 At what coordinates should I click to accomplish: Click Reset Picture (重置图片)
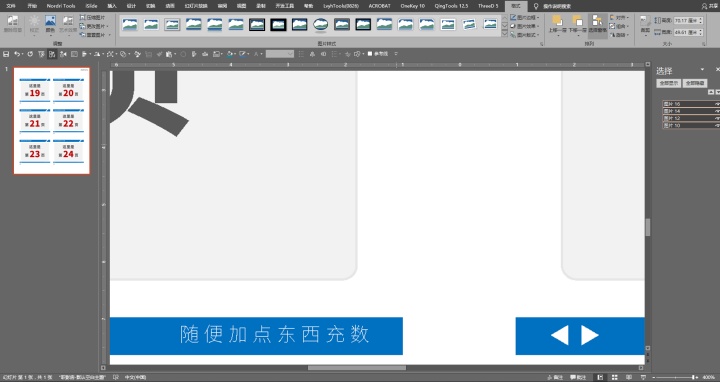(x=95, y=35)
